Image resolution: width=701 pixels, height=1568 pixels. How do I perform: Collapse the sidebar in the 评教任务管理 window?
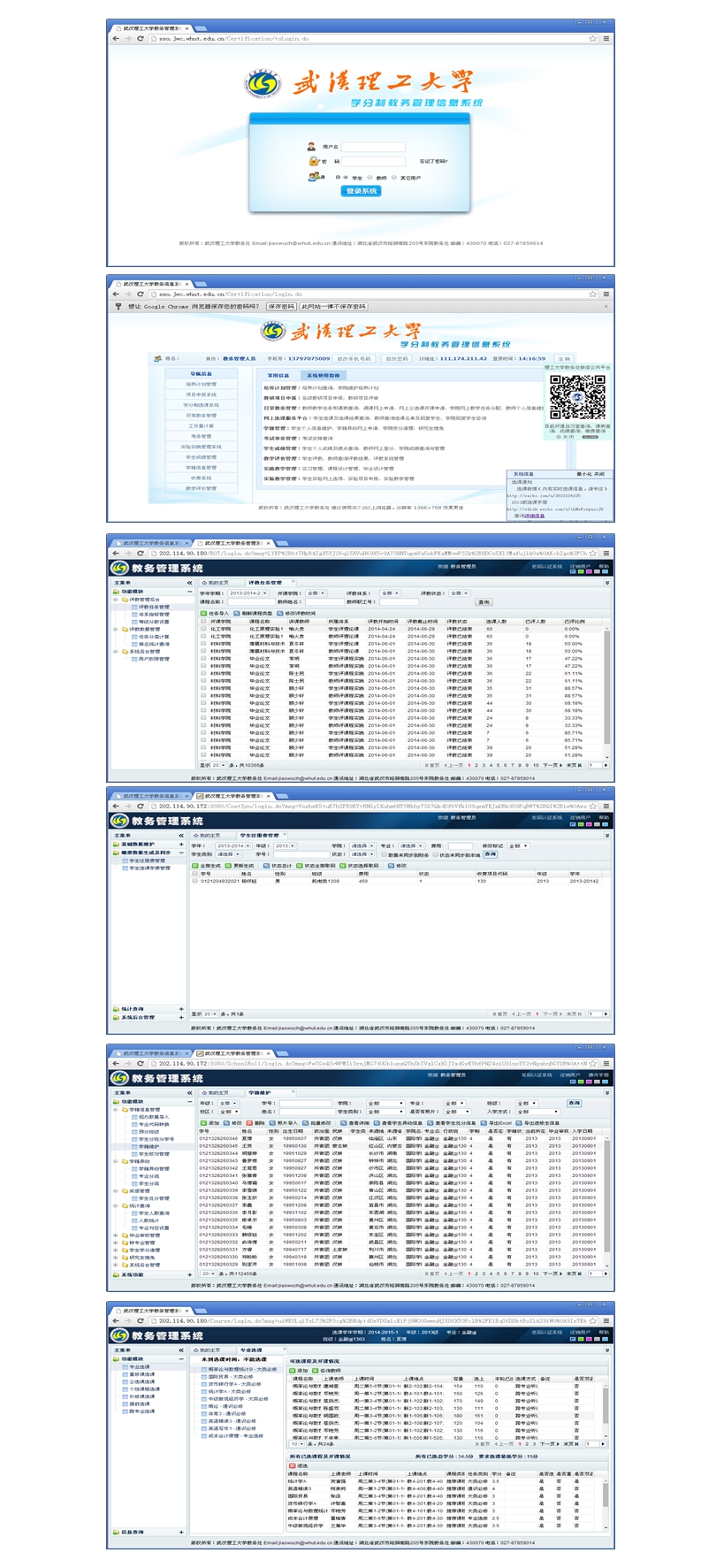(188, 583)
